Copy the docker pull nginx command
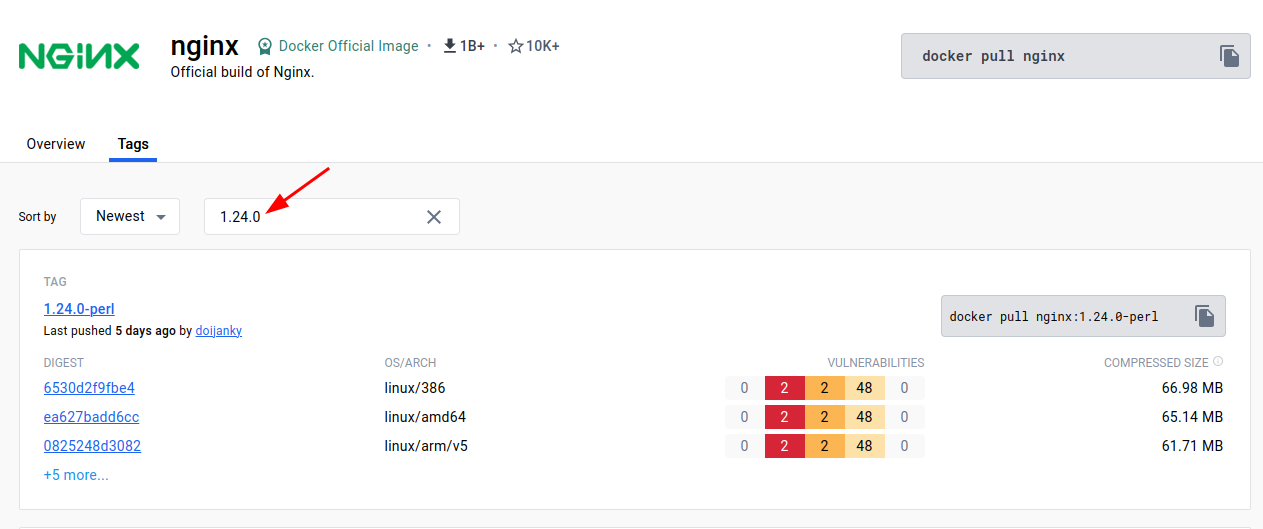The image size is (1263, 529). [x=1229, y=56]
